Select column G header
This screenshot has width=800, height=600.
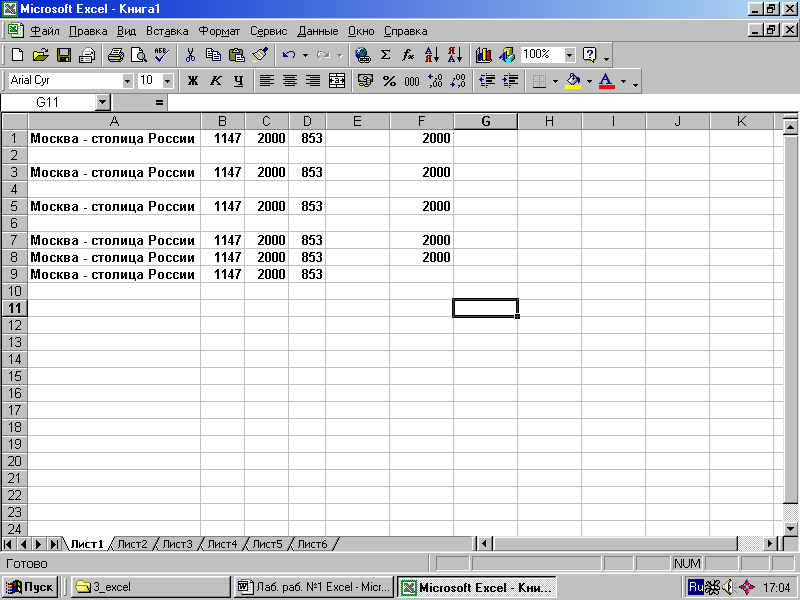486,121
